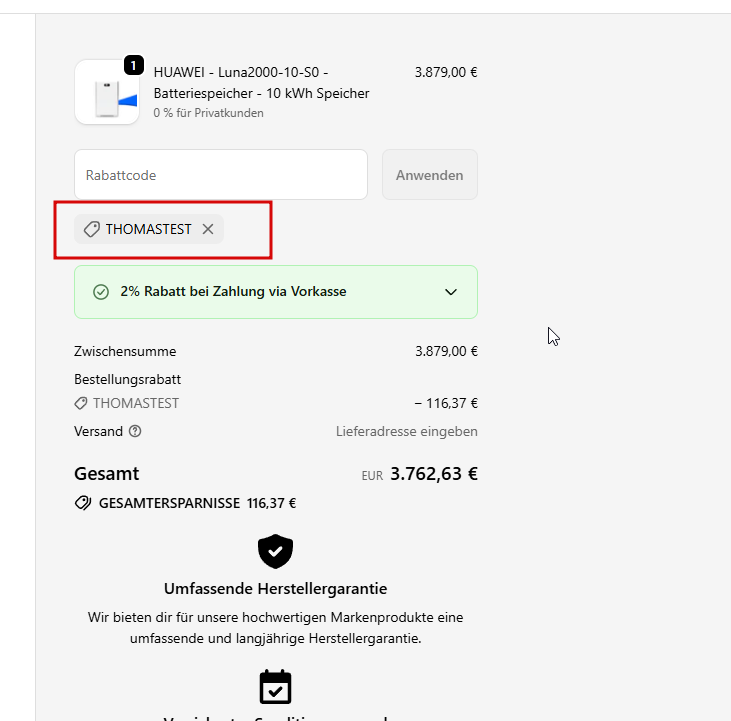Click the Lieferadresse eingeben text
The width and height of the screenshot is (731, 721).
[406, 432]
